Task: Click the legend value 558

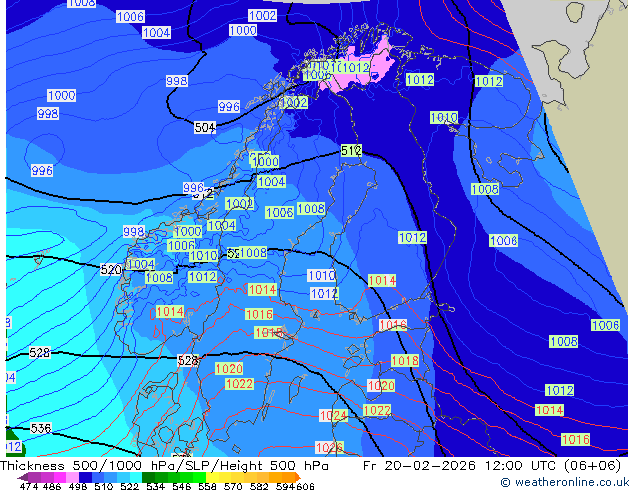Action: coord(207,486)
